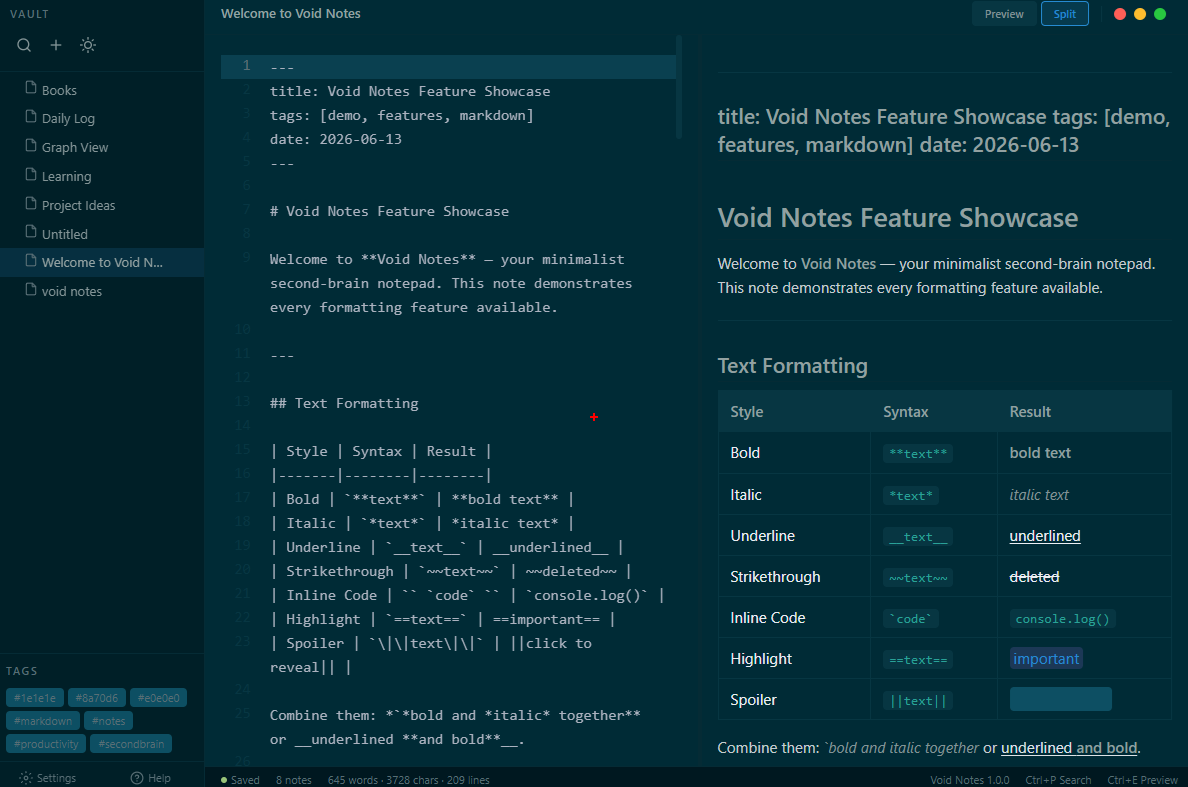The image size is (1188, 787).
Task: Open the Untitled note
Action: [102, 234]
